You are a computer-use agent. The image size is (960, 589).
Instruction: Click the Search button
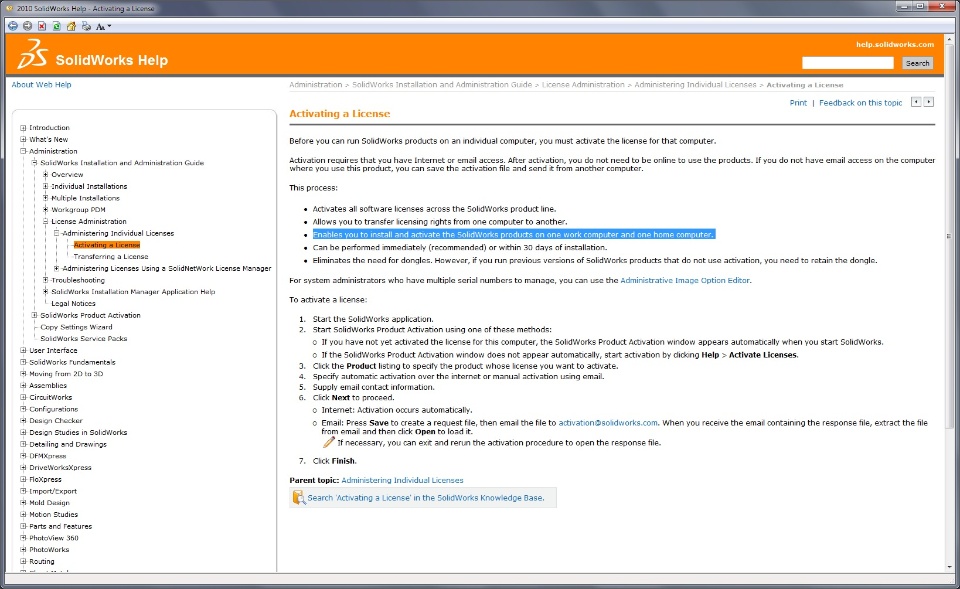coord(917,62)
